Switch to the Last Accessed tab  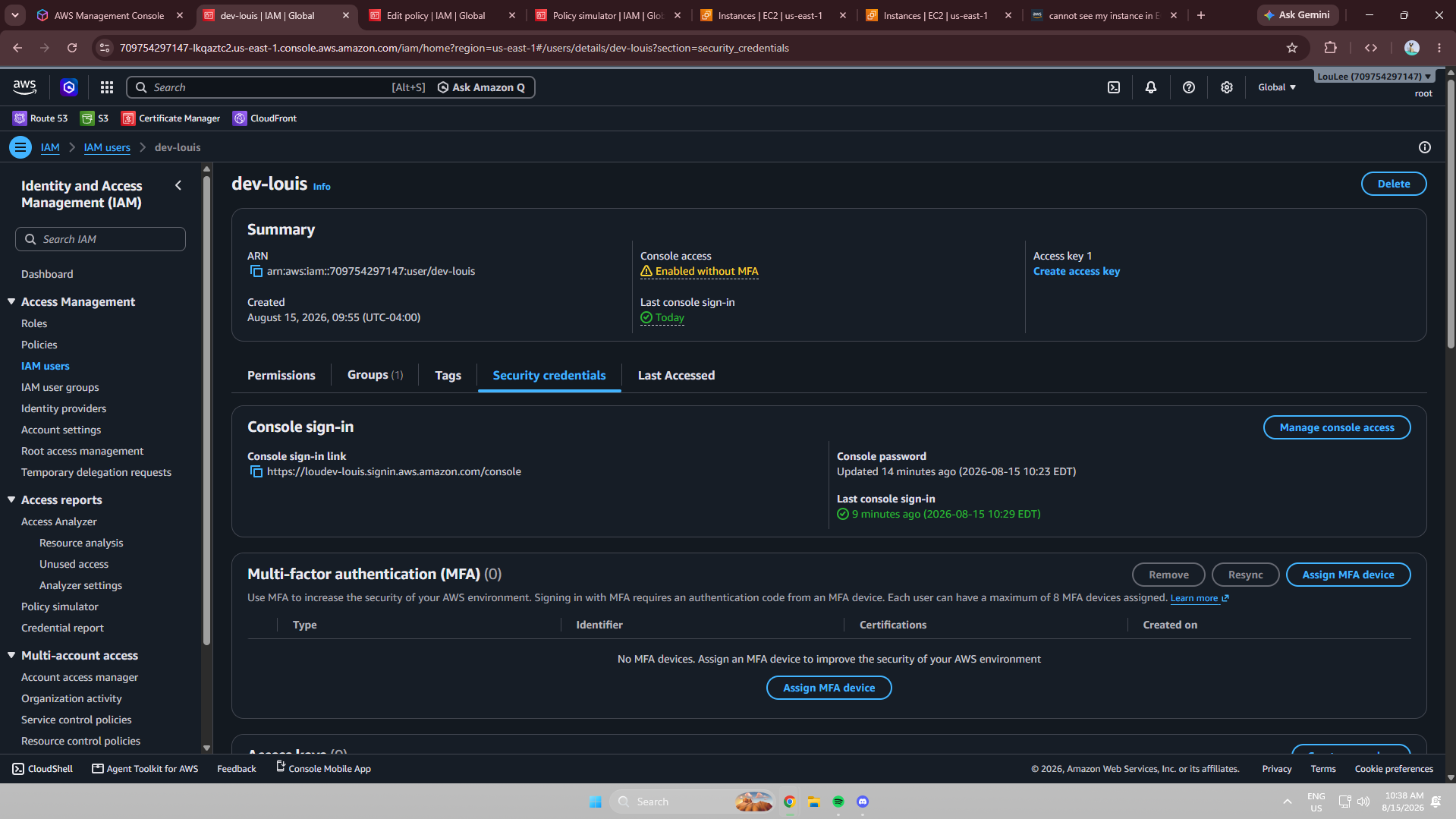pyautogui.click(x=676, y=375)
